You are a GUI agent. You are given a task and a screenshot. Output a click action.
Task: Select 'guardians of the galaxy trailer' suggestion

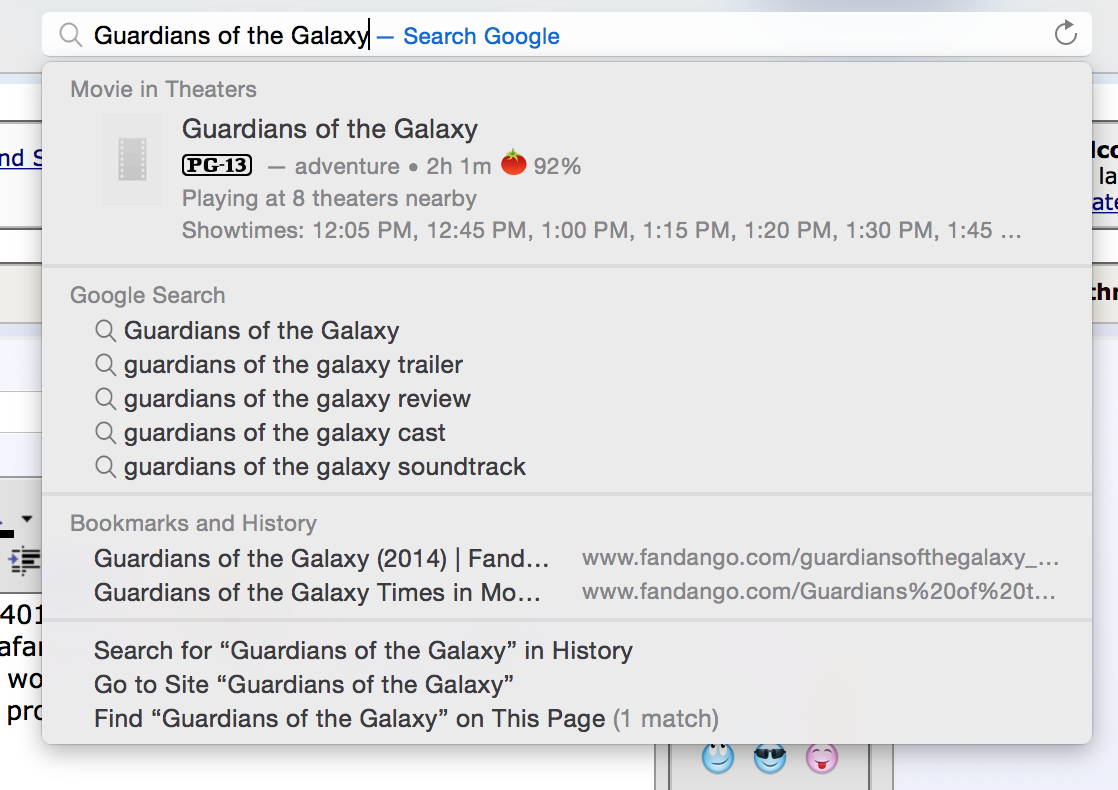click(x=293, y=365)
